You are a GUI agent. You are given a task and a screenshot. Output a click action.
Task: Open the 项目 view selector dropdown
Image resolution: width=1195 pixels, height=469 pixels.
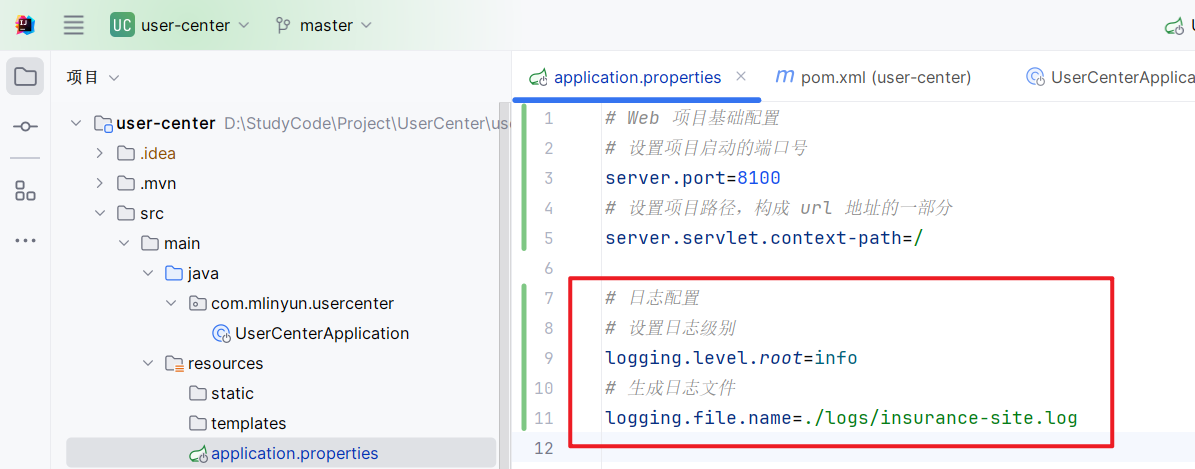tap(93, 77)
